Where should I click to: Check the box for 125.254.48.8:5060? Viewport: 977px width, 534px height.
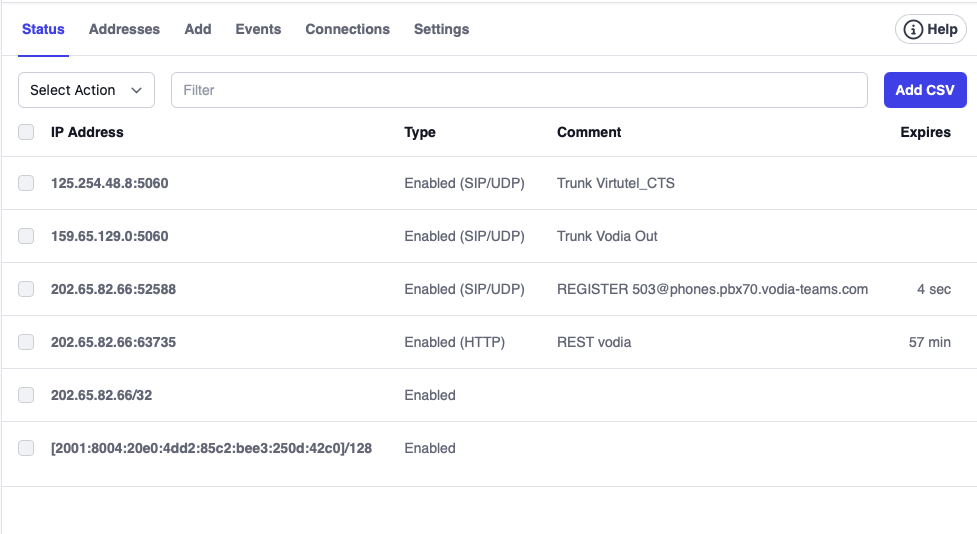[26, 183]
